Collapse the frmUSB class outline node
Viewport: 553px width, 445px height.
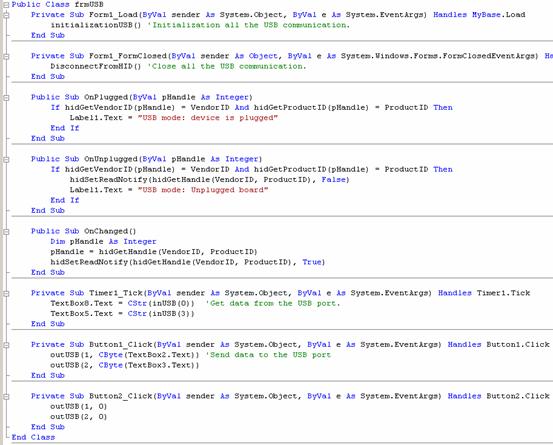6,5
